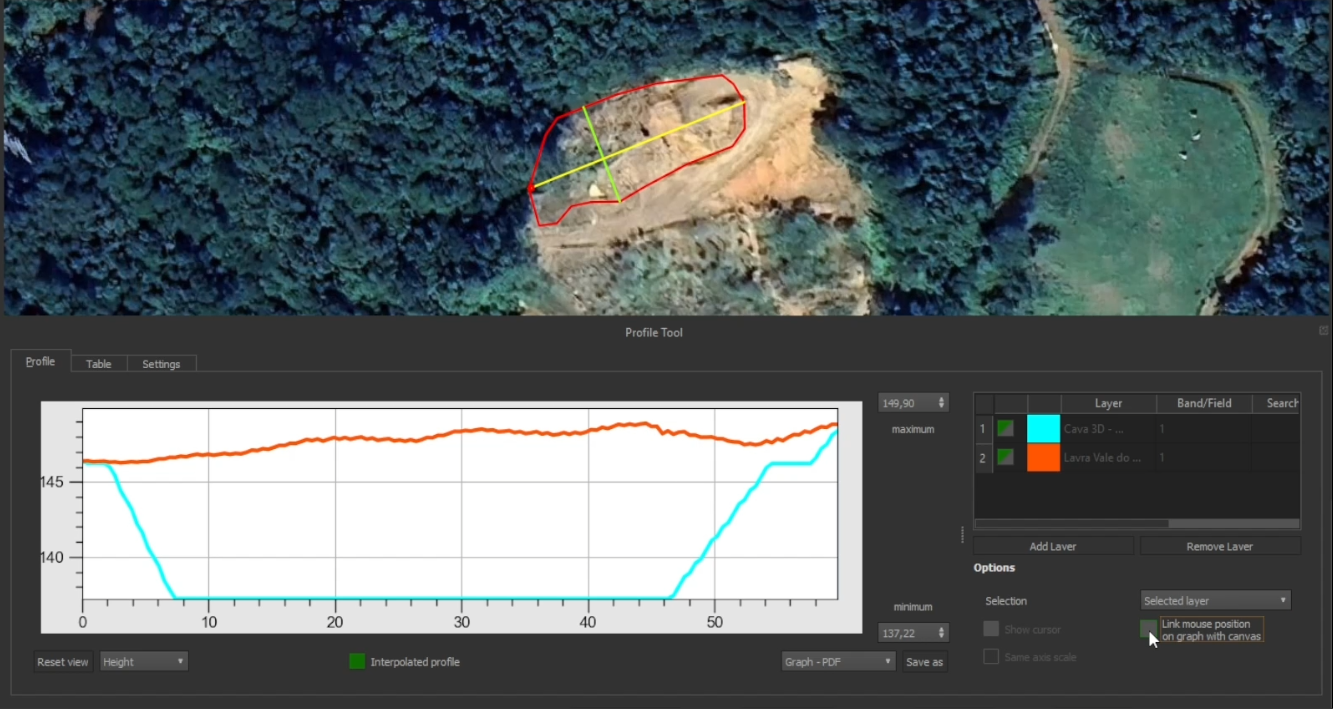The height and width of the screenshot is (709, 1333).
Task: Open the Selected layer selection dropdown
Action: click(1216, 600)
